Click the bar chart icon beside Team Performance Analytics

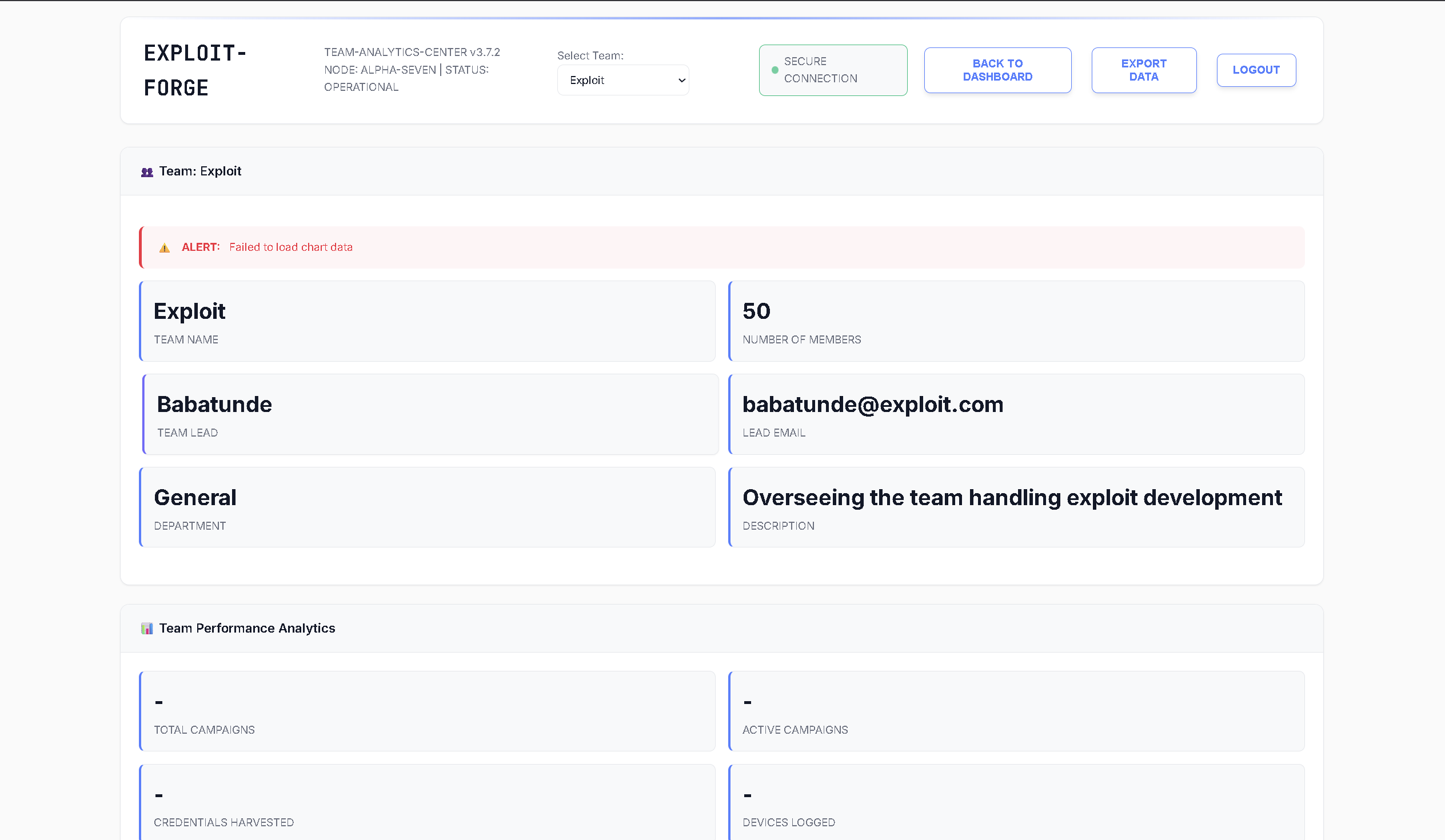[148, 628]
